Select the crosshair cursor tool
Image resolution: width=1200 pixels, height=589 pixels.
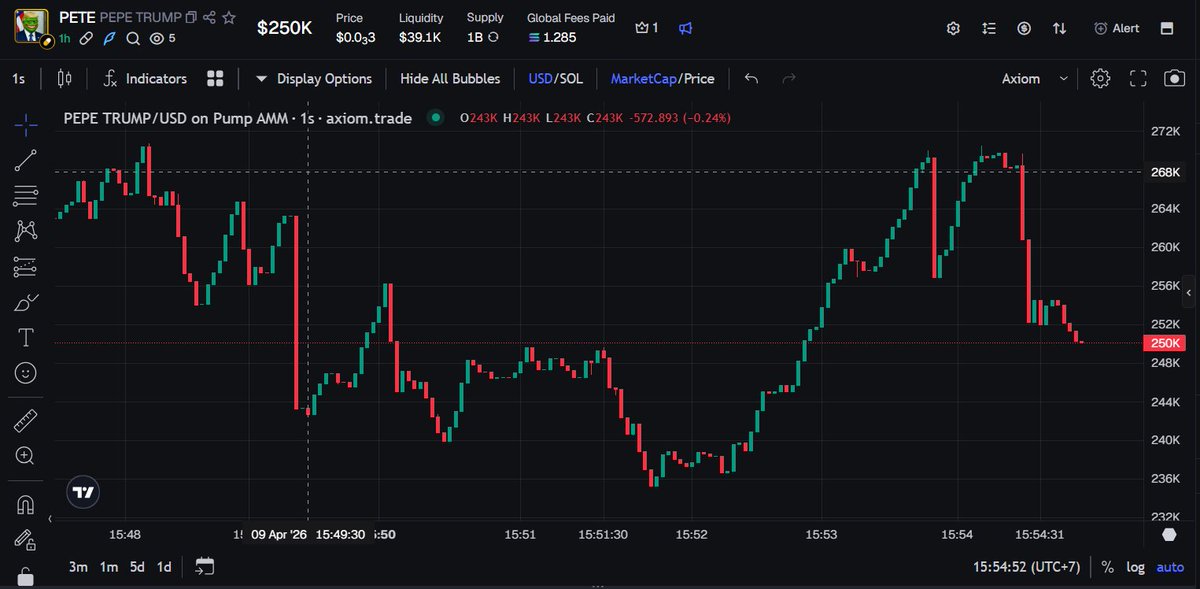(x=26, y=123)
